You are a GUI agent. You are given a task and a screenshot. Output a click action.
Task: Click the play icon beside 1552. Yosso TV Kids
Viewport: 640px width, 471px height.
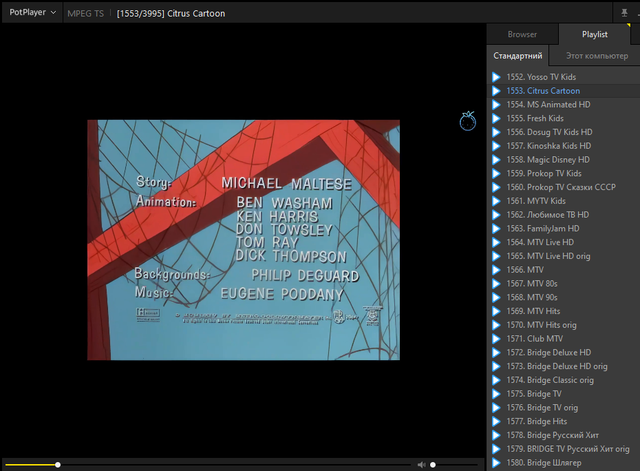point(496,77)
